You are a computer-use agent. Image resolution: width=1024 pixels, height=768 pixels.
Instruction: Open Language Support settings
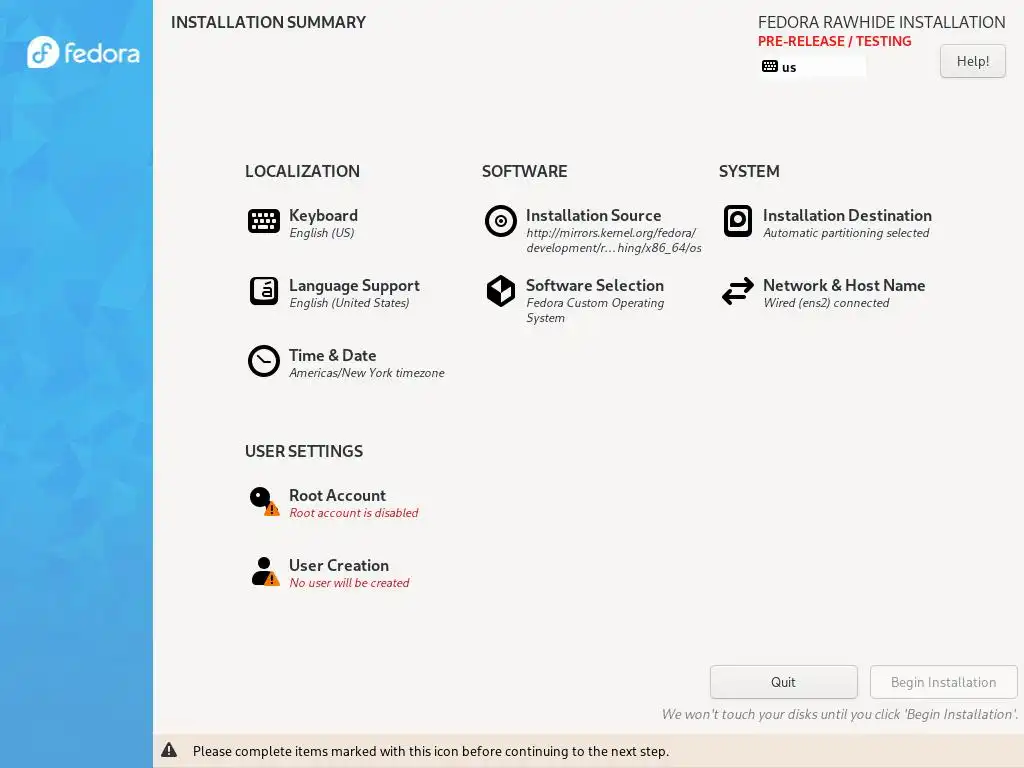355,285
